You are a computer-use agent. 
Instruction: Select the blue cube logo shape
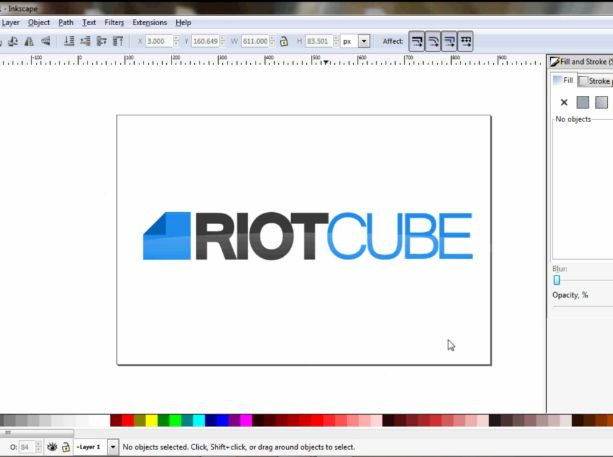pos(167,236)
